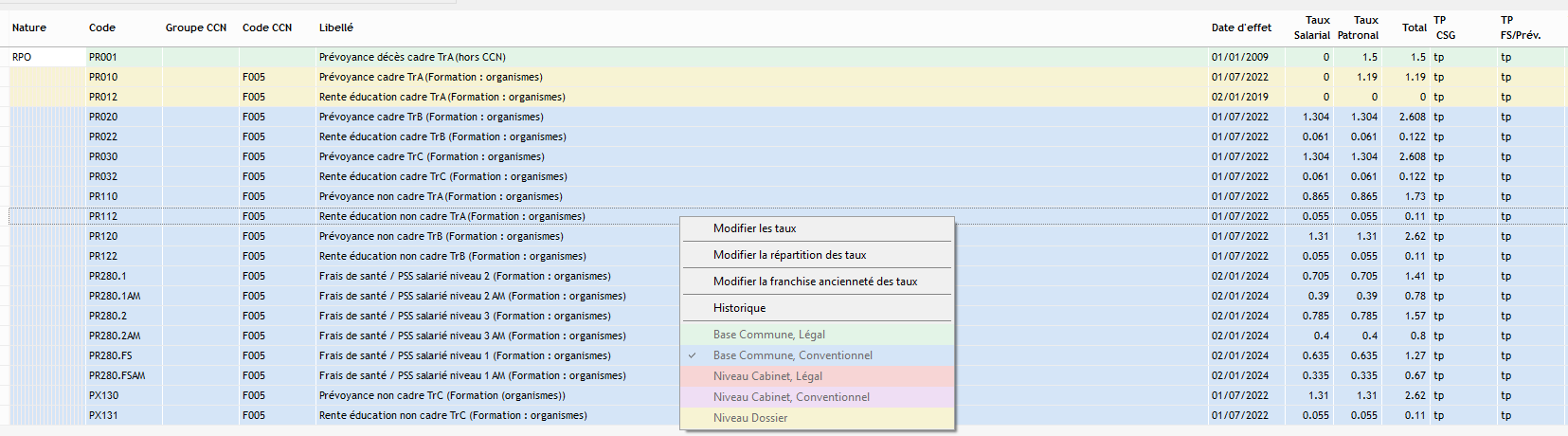Click the Taux Patronal column header

point(1358,27)
